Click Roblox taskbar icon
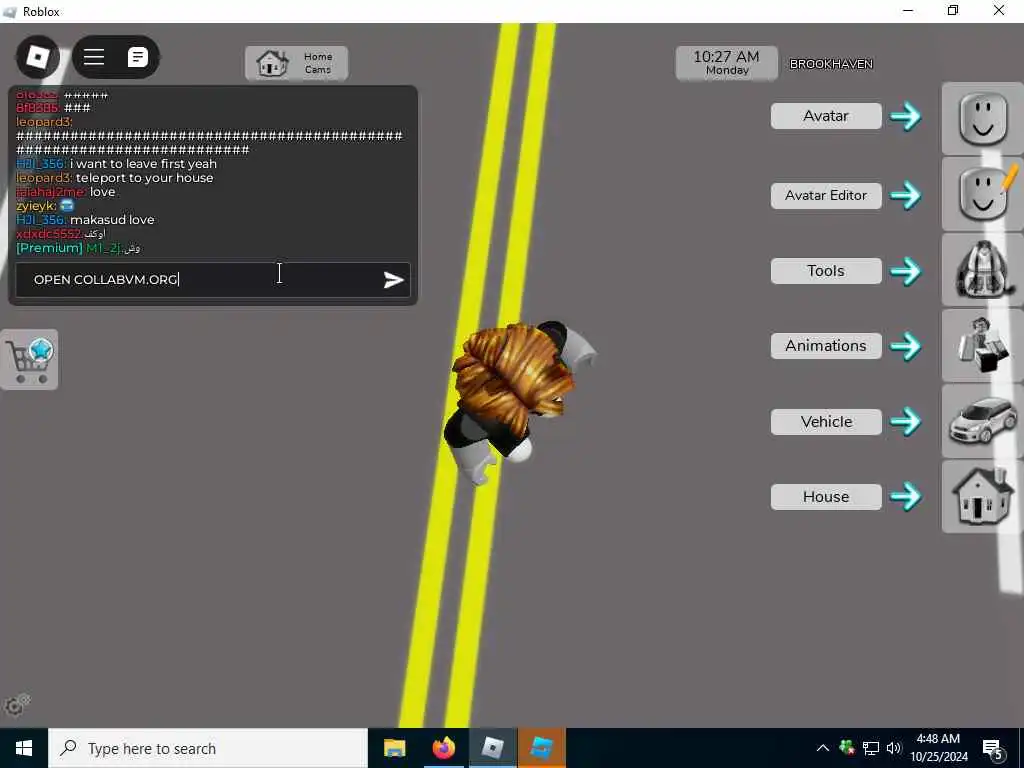The image size is (1024, 768). point(492,748)
